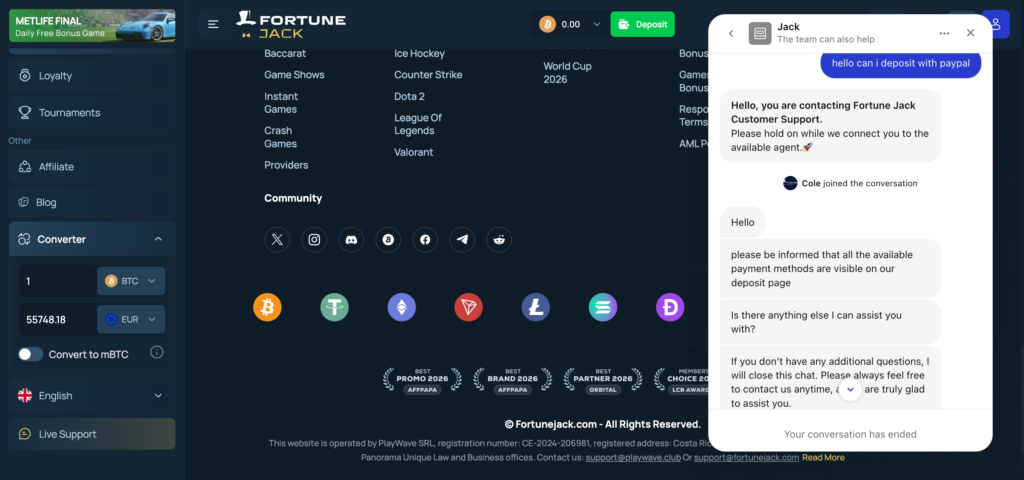
Task: Open the World Cup 2026 footer link
Action: tap(568, 73)
